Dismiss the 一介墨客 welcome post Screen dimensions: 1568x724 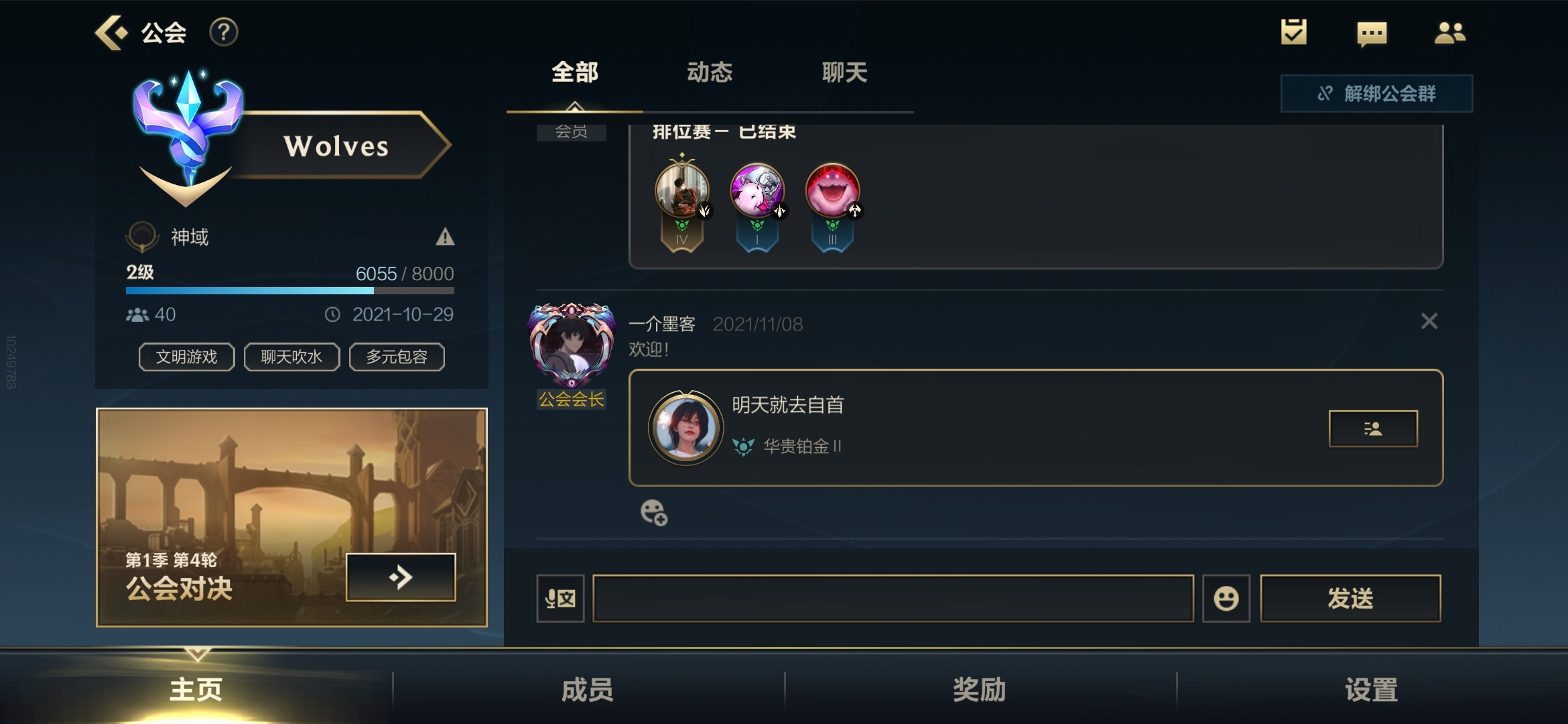[x=1429, y=321]
